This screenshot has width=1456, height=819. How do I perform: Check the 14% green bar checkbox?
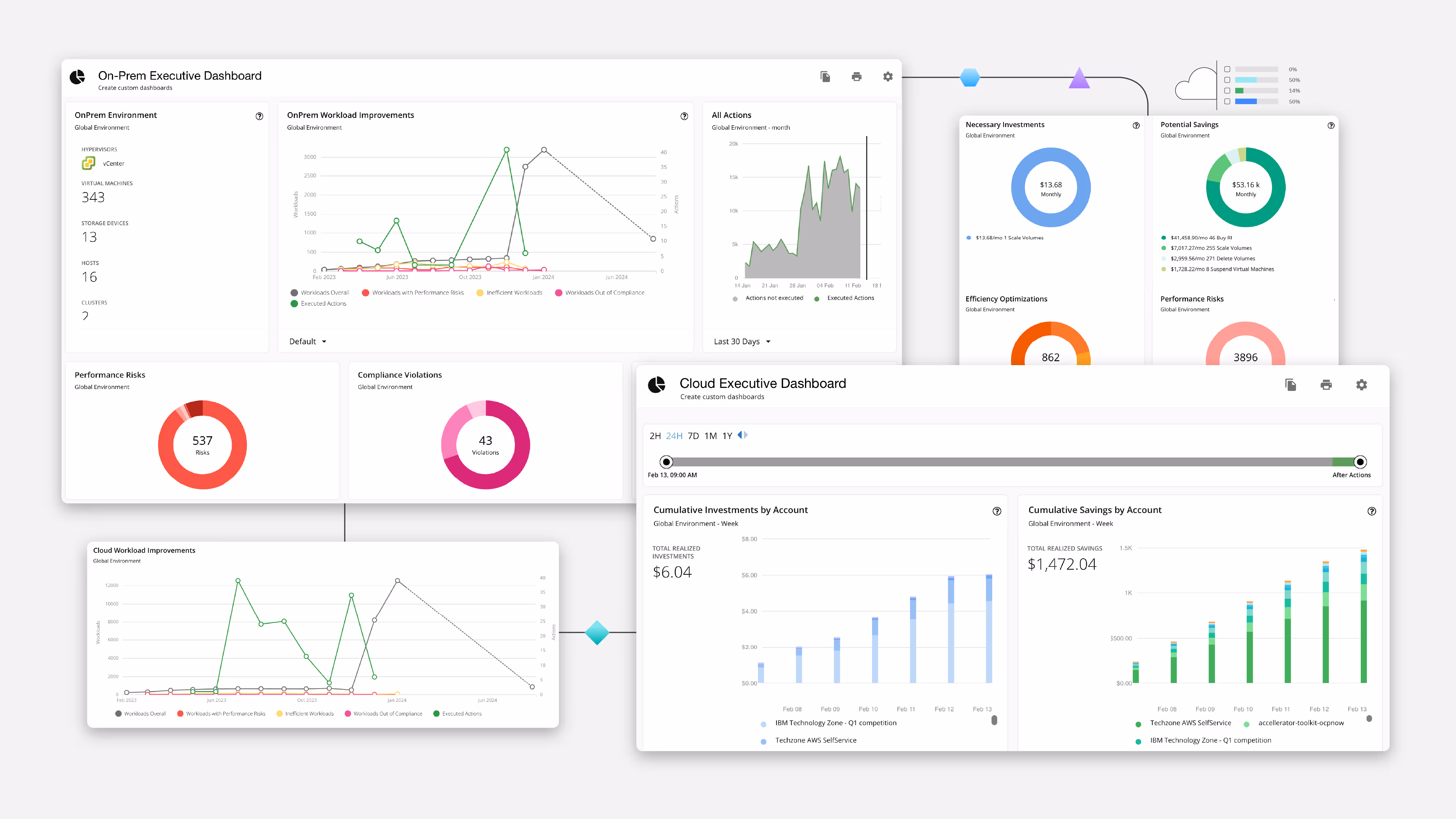point(1227,91)
